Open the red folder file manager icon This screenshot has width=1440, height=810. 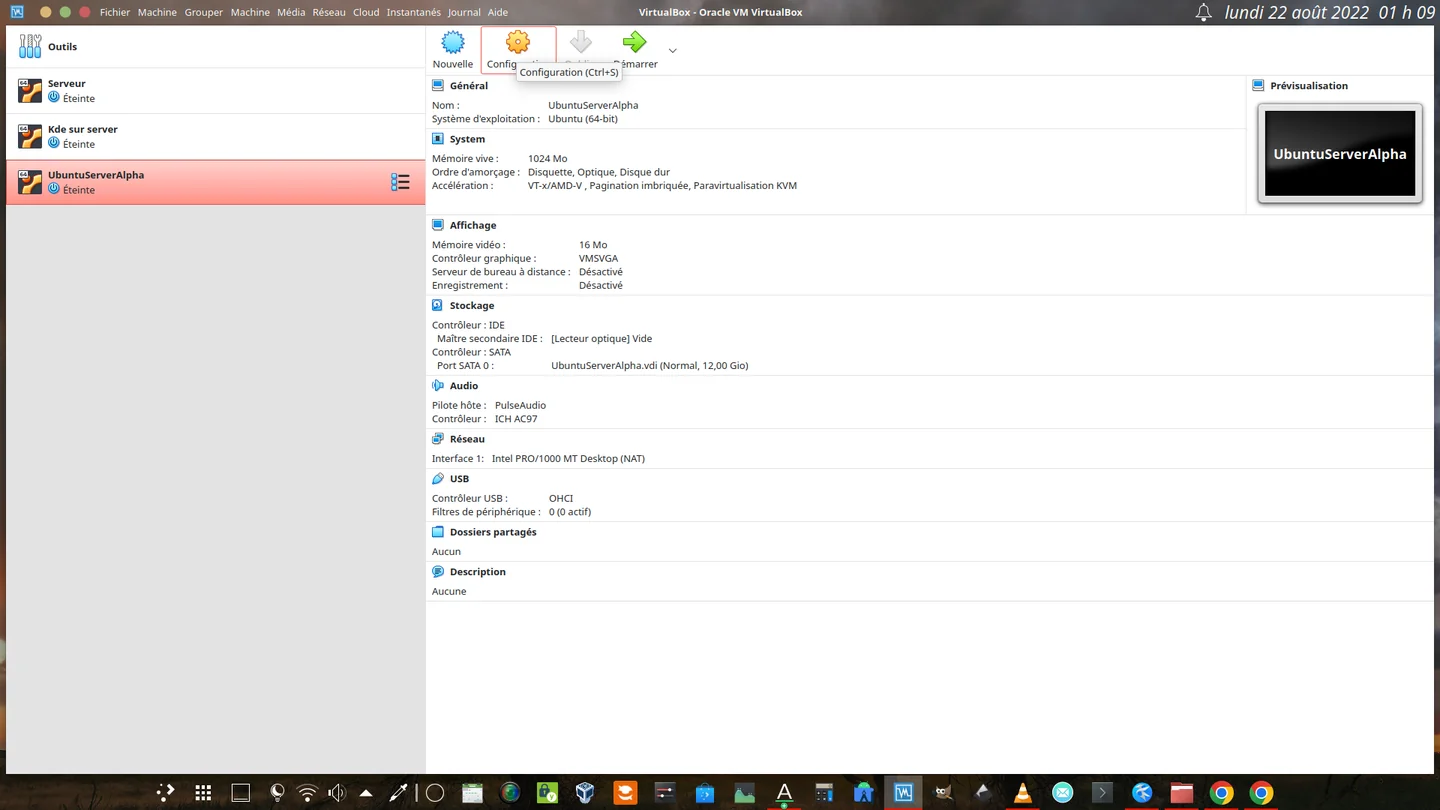click(x=1182, y=793)
